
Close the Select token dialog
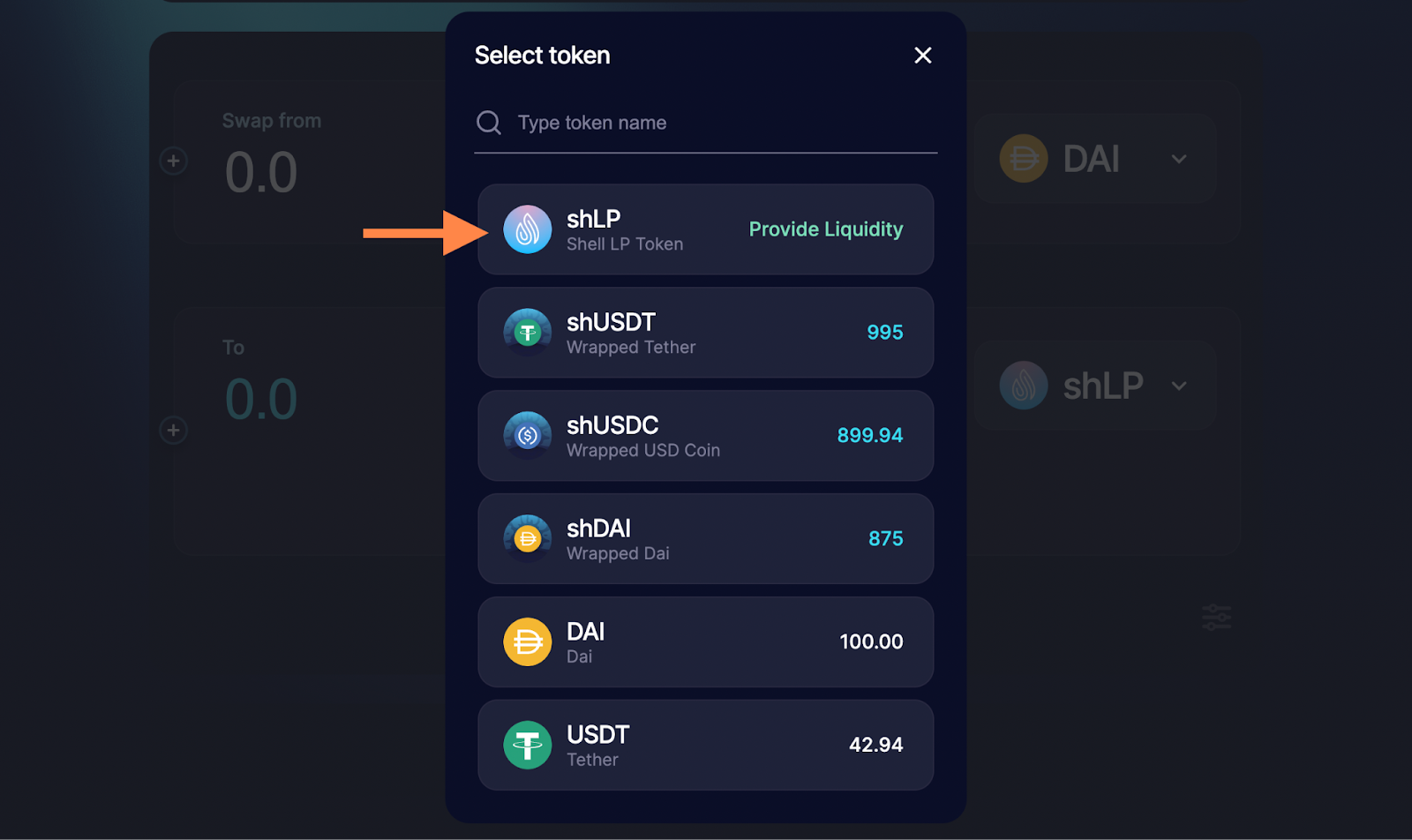pyautogui.click(x=923, y=56)
